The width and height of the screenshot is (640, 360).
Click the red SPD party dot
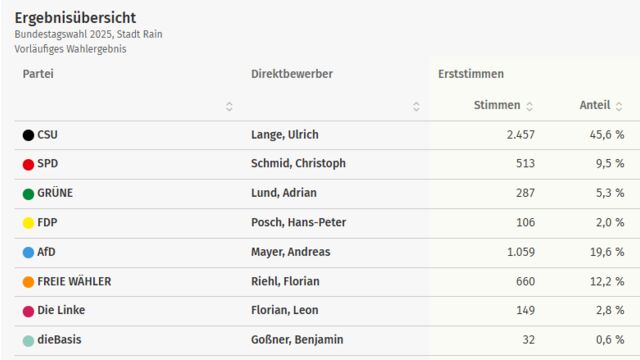tap(28, 164)
